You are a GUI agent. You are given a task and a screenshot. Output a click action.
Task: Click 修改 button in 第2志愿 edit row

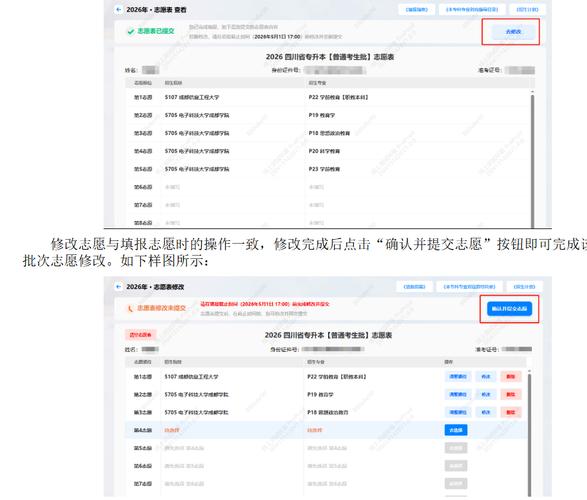pyautogui.click(x=486, y=394)
